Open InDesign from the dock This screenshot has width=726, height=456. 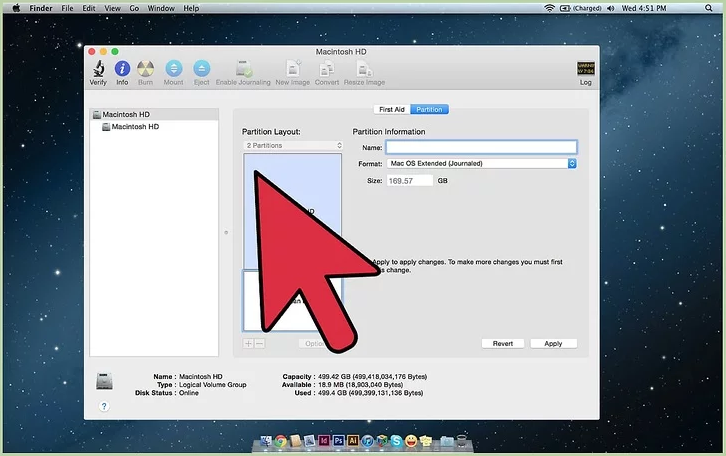point(324,441)
